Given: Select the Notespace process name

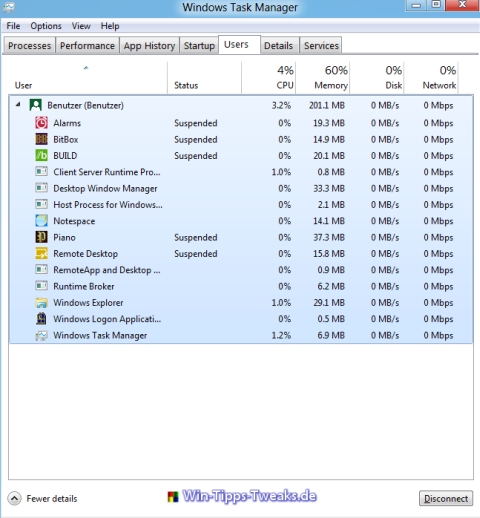Looking at the screenshot, I should coord(74,221).
